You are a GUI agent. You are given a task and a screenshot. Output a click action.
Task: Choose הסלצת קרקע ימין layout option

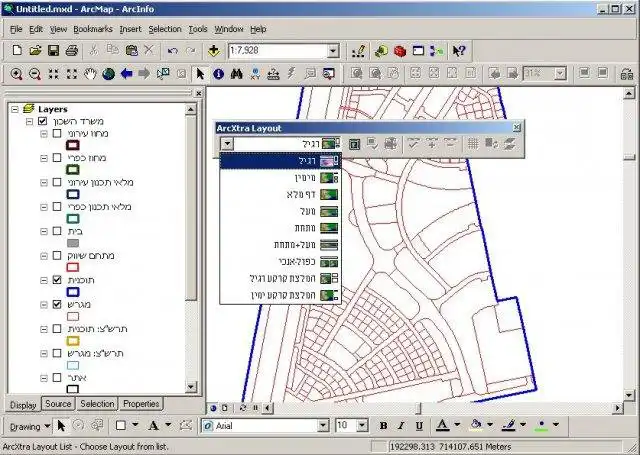[x=280, y=295]
